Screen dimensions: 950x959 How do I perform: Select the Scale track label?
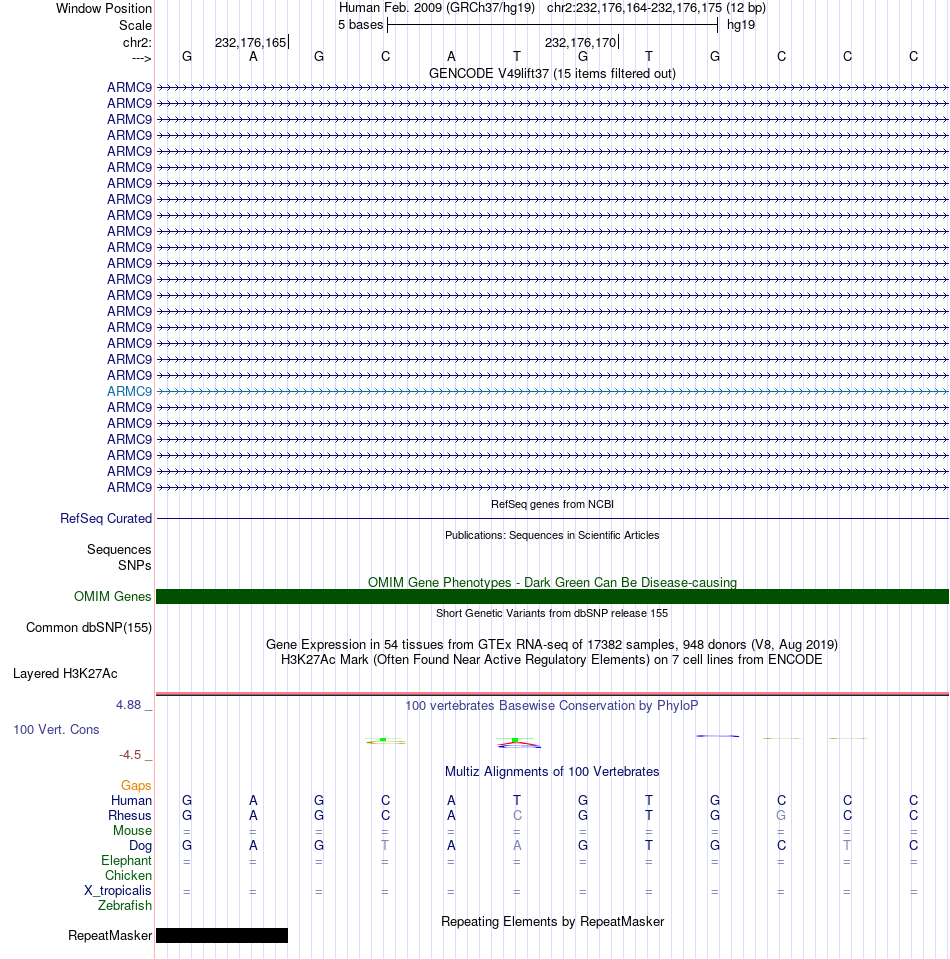135,26
